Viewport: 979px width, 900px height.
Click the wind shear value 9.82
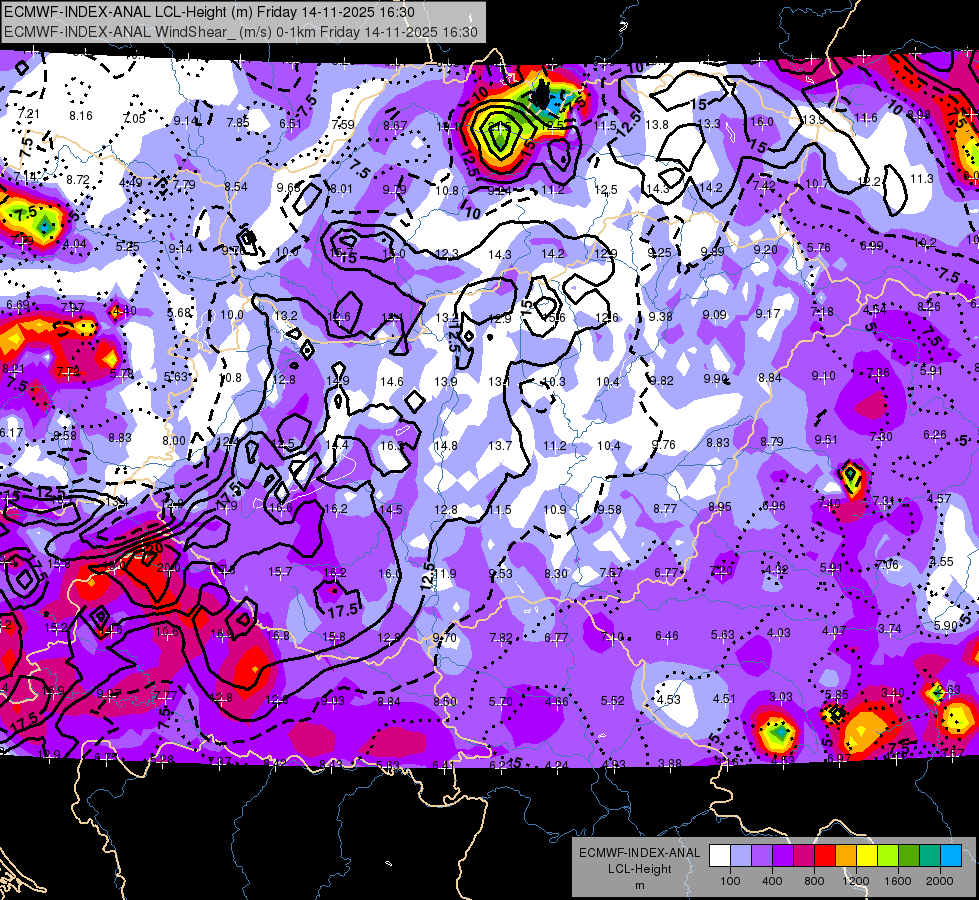tap(662, 380)
